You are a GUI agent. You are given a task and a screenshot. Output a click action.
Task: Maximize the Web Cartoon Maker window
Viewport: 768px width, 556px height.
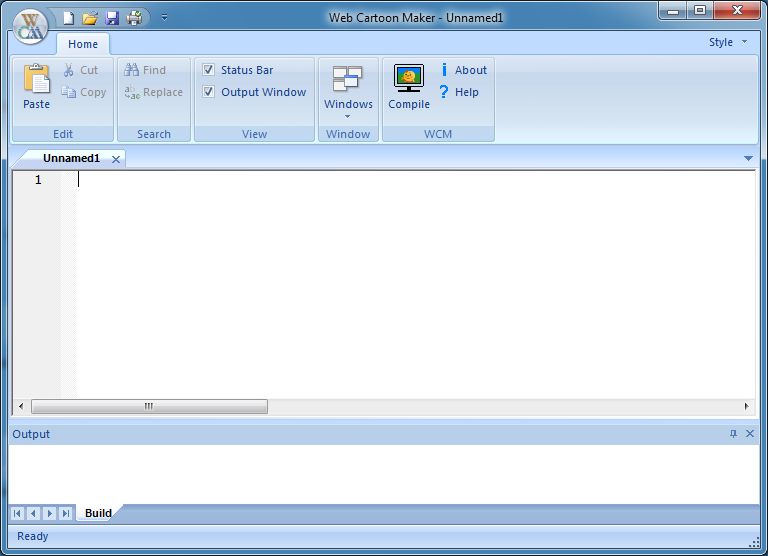700,10
